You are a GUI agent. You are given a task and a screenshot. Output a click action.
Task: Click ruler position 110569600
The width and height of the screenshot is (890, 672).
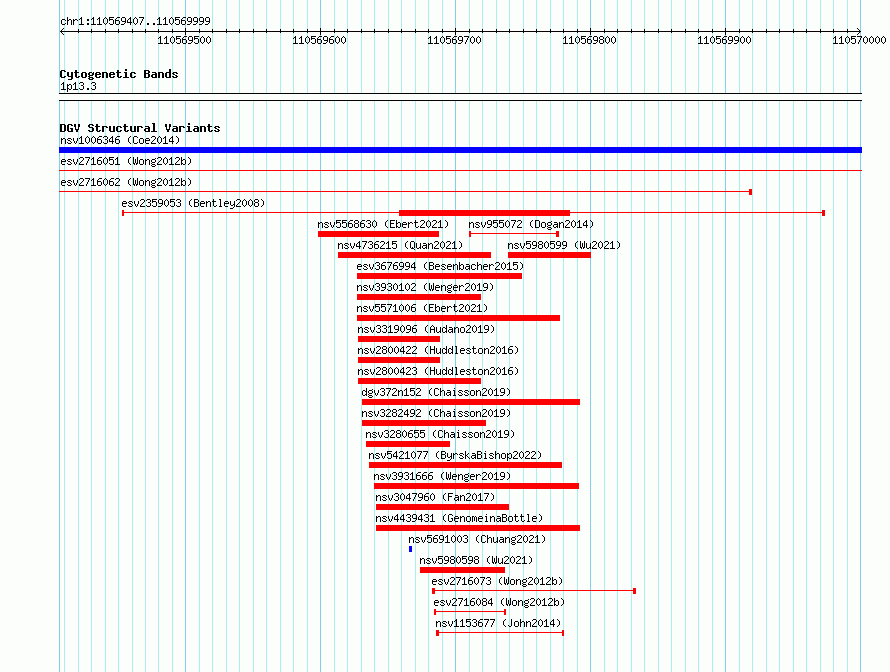(320, 40)
